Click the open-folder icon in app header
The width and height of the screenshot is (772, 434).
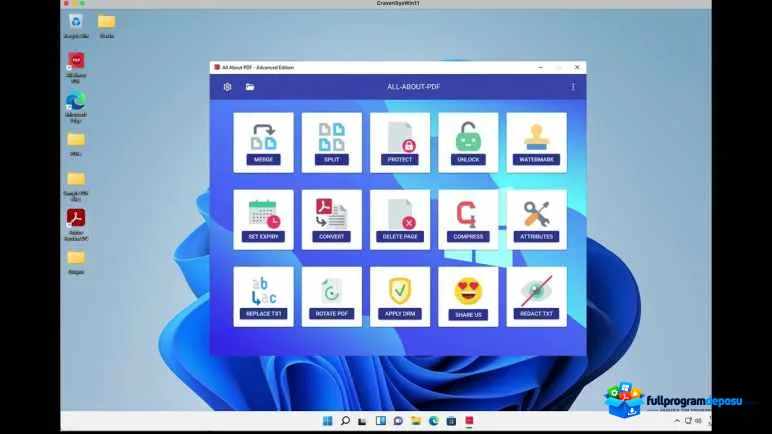(x=250, y=87)
